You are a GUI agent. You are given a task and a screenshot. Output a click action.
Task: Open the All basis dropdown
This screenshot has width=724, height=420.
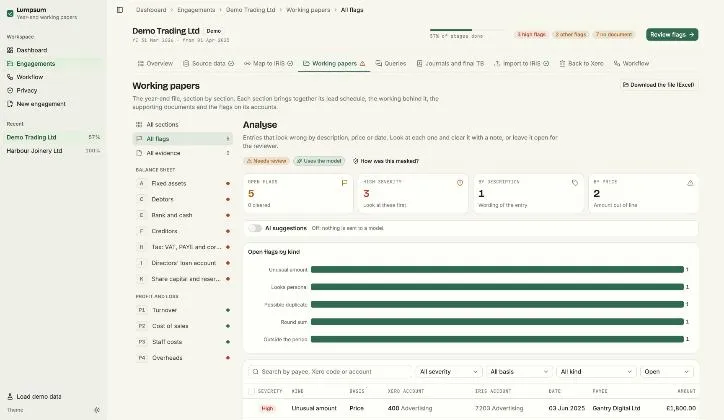coord(519,372)
